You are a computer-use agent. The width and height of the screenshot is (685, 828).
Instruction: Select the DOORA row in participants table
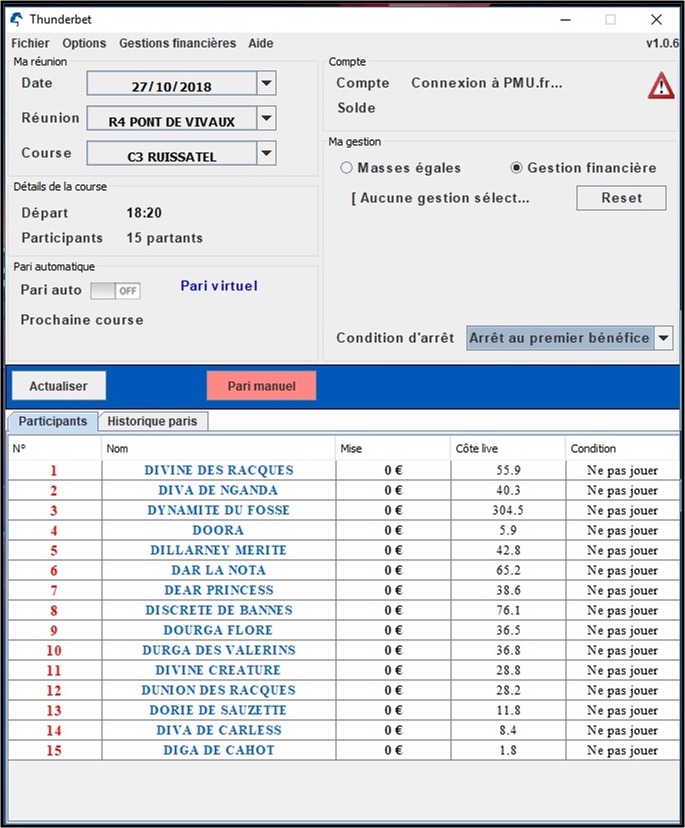click(x=344, y=530)
